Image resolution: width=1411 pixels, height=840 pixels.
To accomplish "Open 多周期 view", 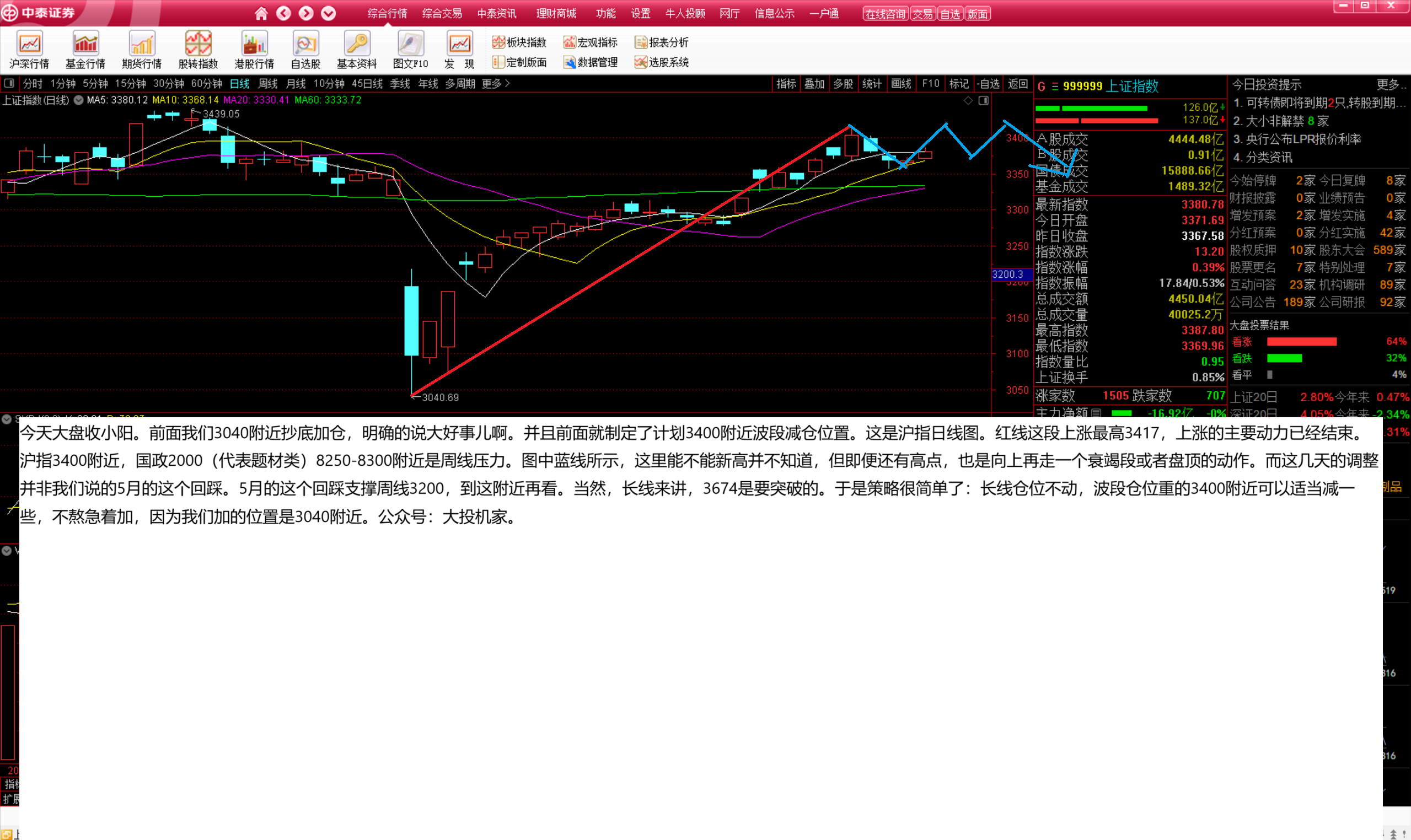I will (460, 83).
